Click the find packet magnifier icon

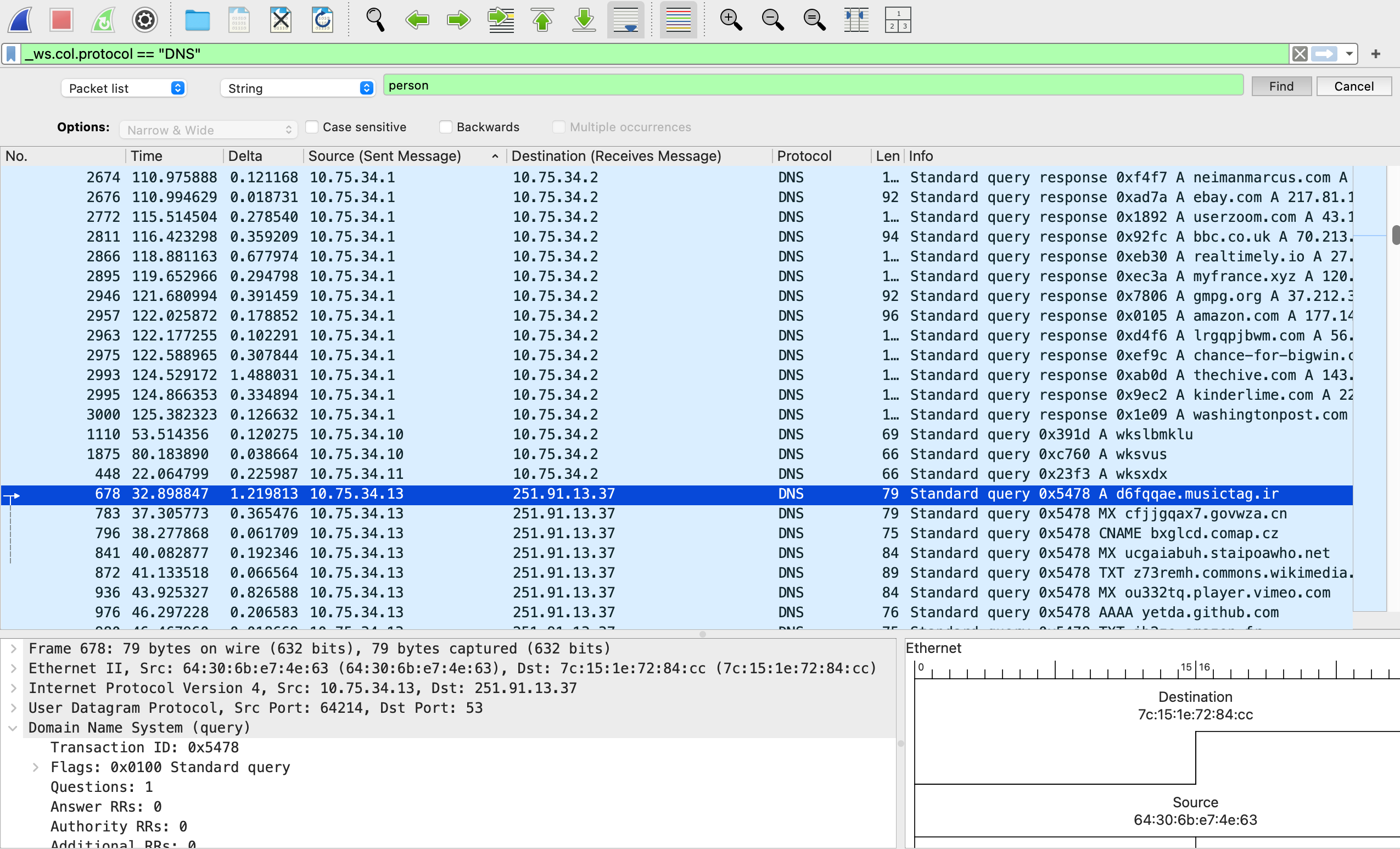pos(375,20)
